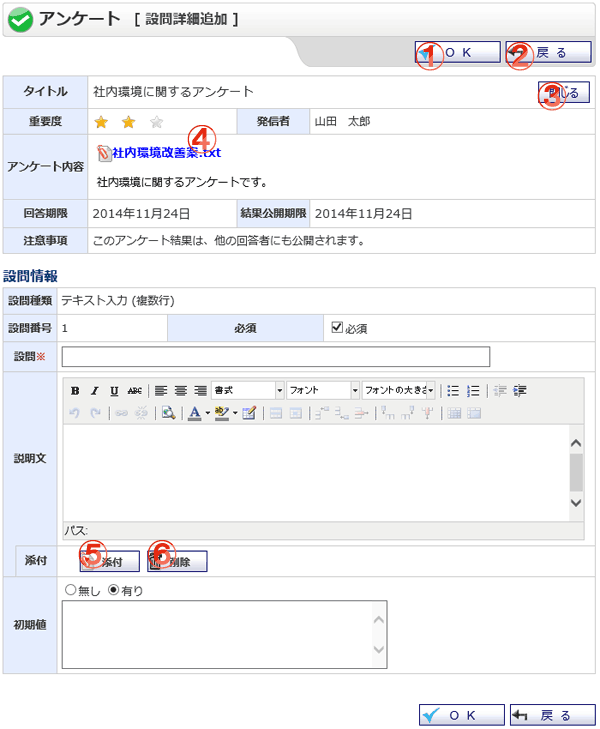Click the table cell properties icon

point(296,413)
